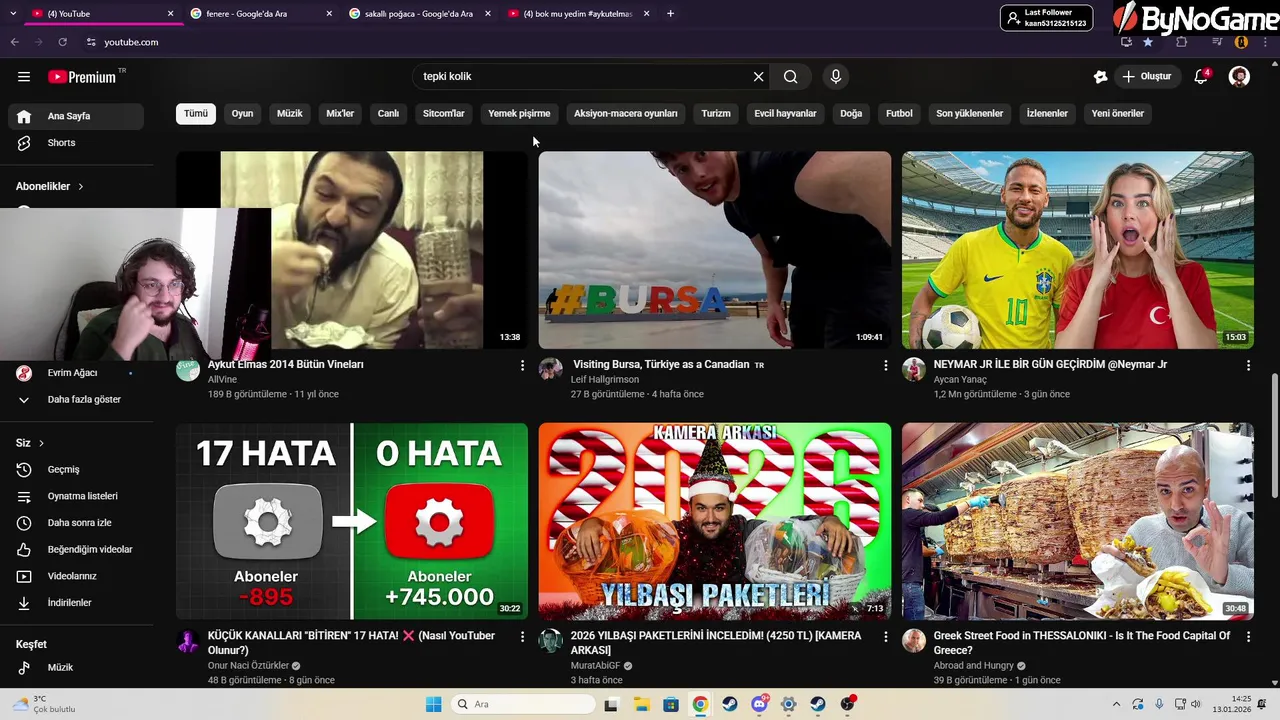
Task: Open the Chrome three-dot menu
Action: [x=1263, y=42]
